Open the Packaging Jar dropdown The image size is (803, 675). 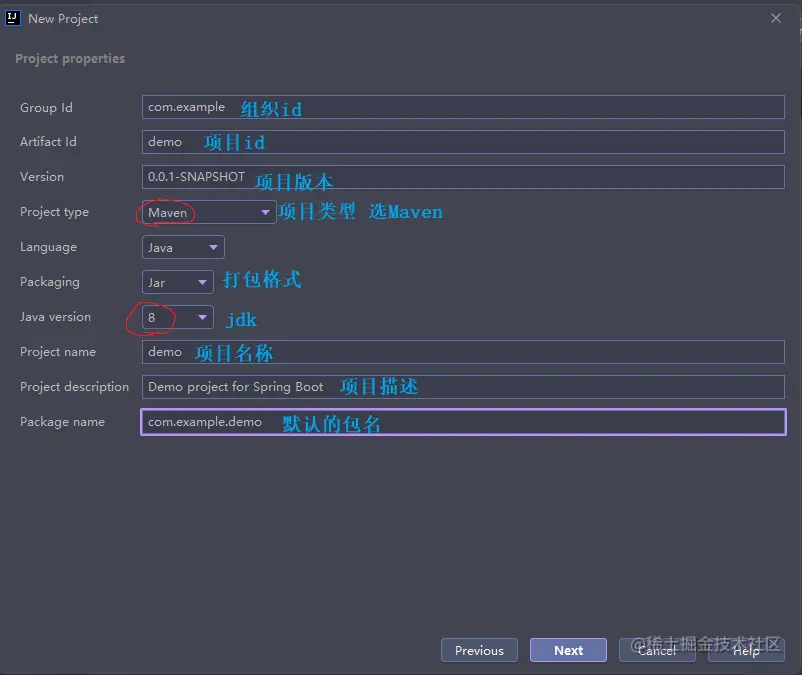[x=177, y=282]
